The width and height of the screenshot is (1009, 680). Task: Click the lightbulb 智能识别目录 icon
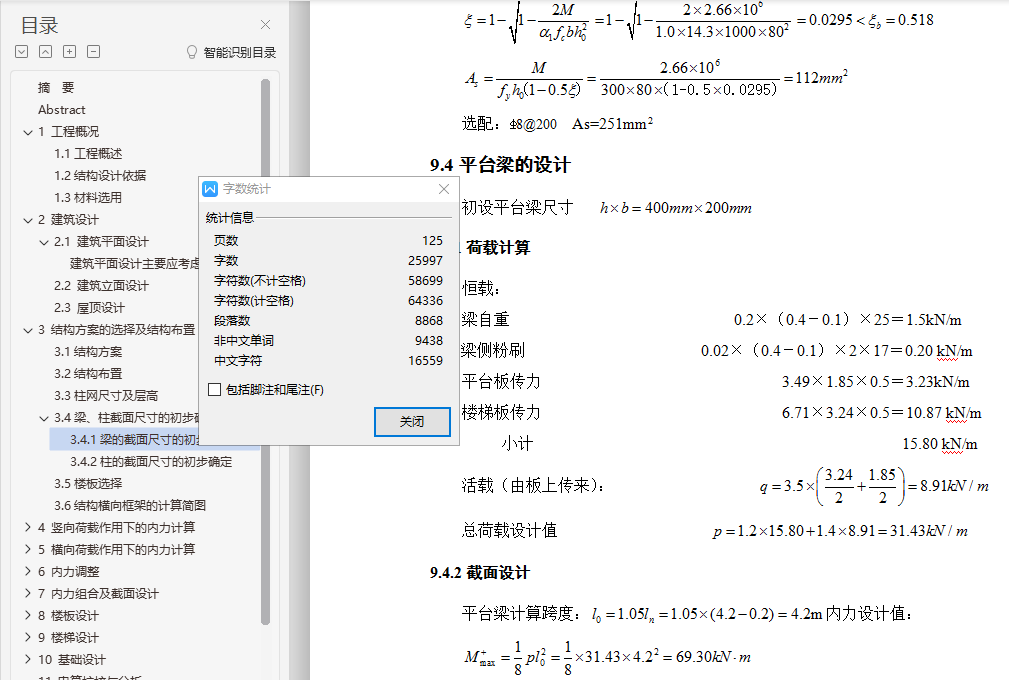coord(192,52)
